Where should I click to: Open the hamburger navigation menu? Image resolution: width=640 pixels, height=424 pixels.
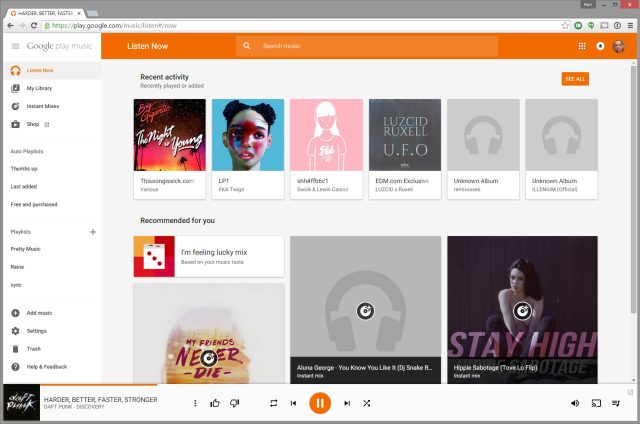[x=16, y=46]
